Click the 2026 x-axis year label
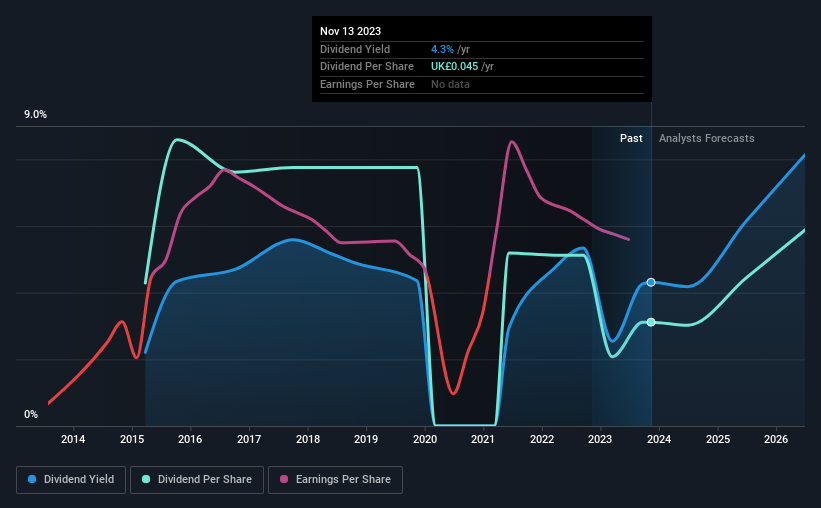The width and height of the screenshot is (821, 508). pos(776,439)
